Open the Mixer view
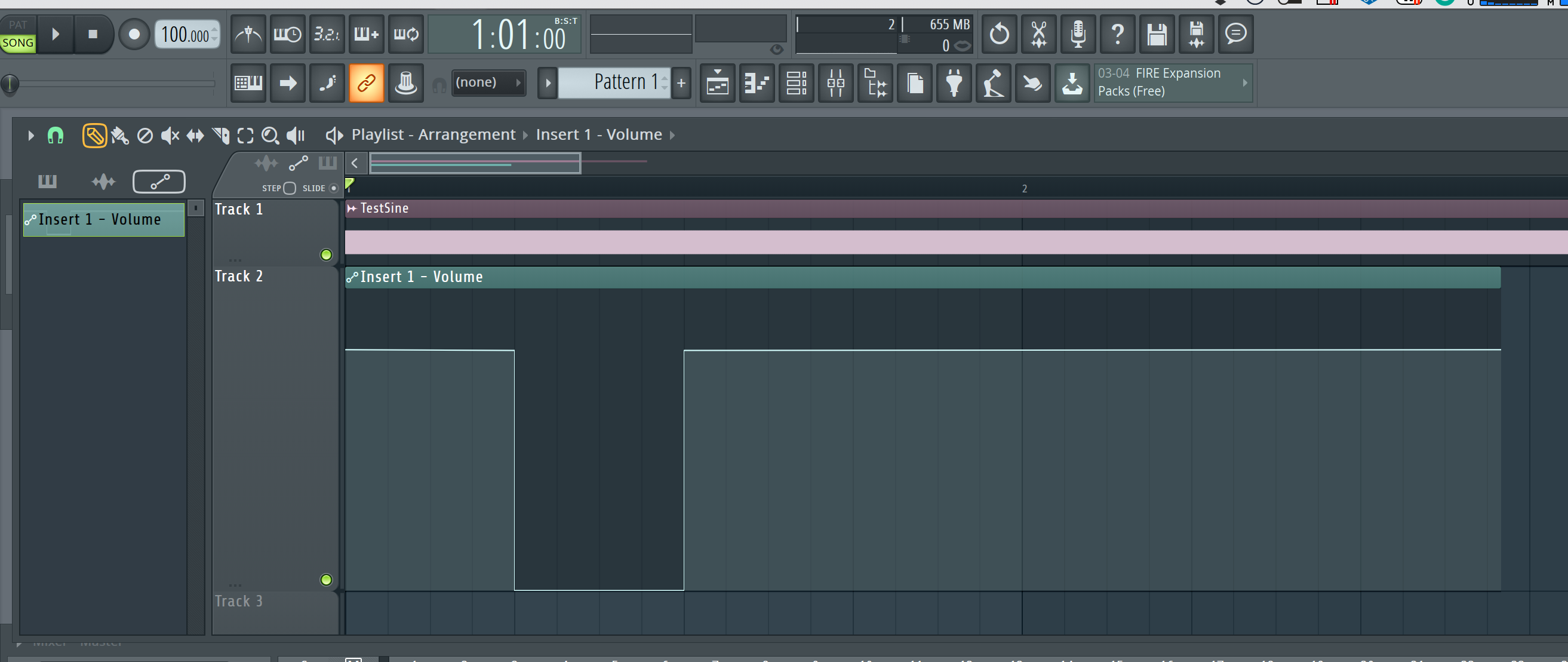 click(836, 83)
